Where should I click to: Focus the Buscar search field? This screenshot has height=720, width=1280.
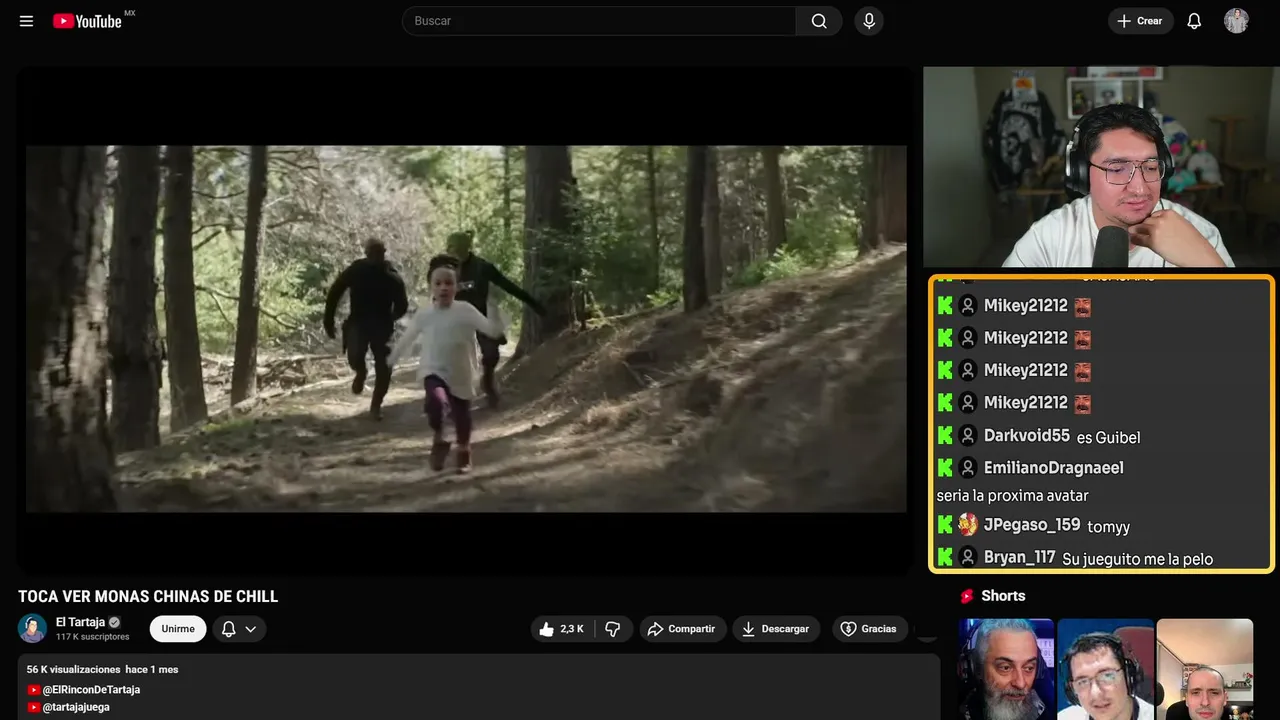599,21
